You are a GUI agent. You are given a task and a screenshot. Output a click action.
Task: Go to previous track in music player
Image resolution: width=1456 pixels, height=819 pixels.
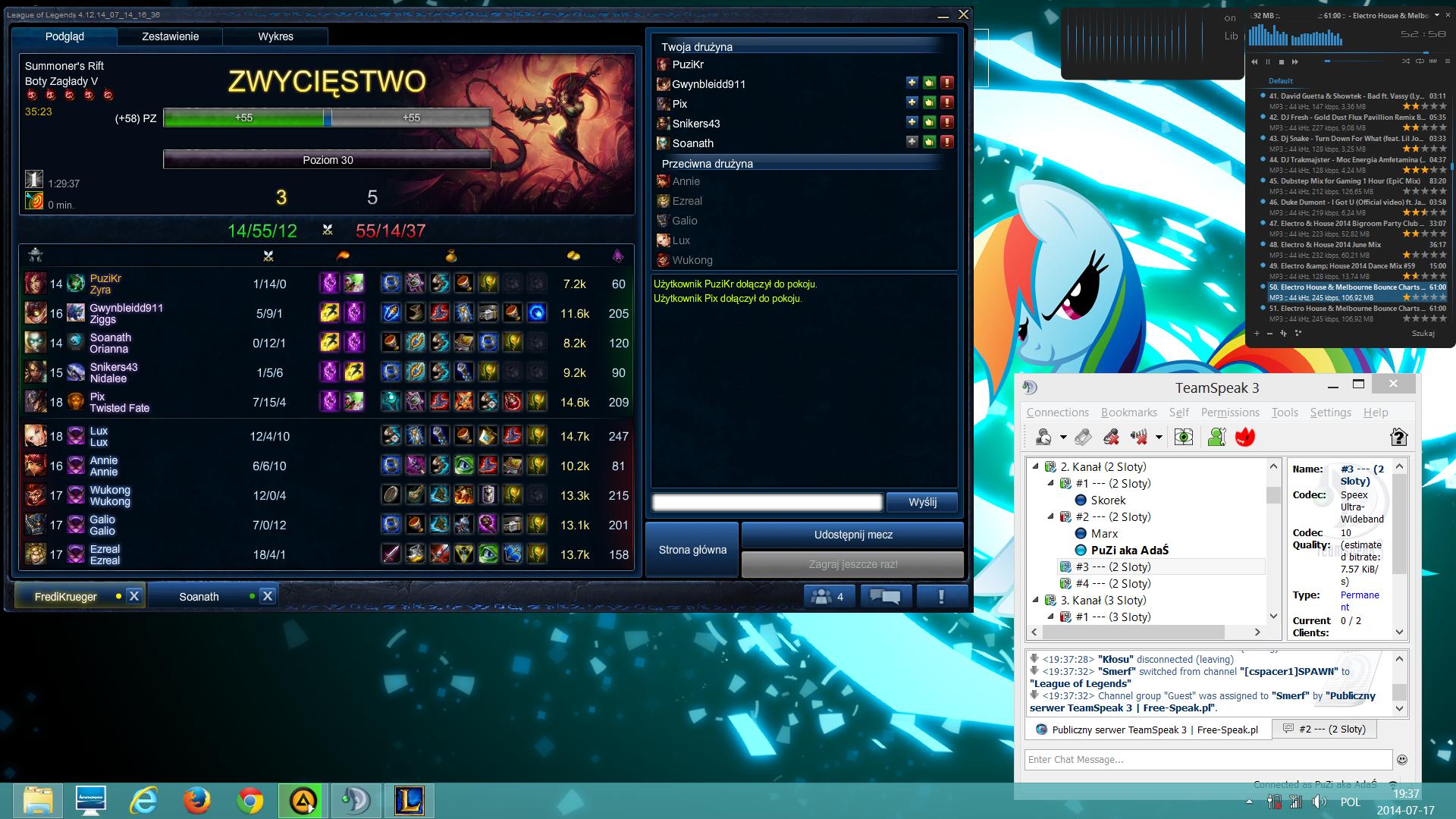(1254, 61)
